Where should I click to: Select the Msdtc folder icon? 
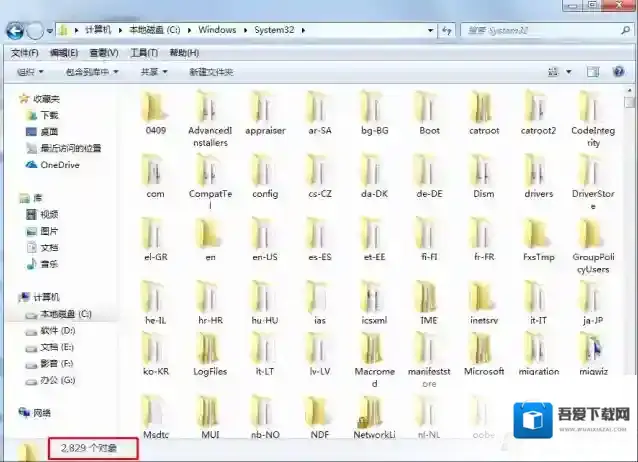[x=155, y=411]
